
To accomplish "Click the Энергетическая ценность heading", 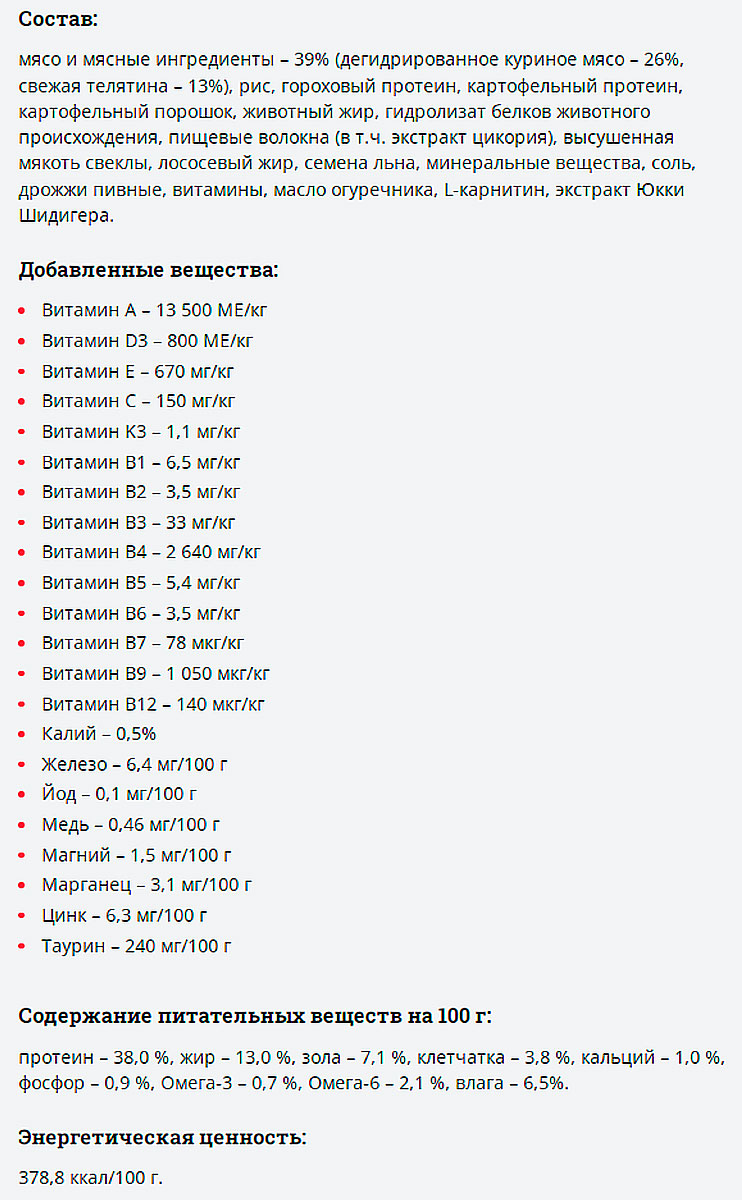I will (x=163, y=1138).
